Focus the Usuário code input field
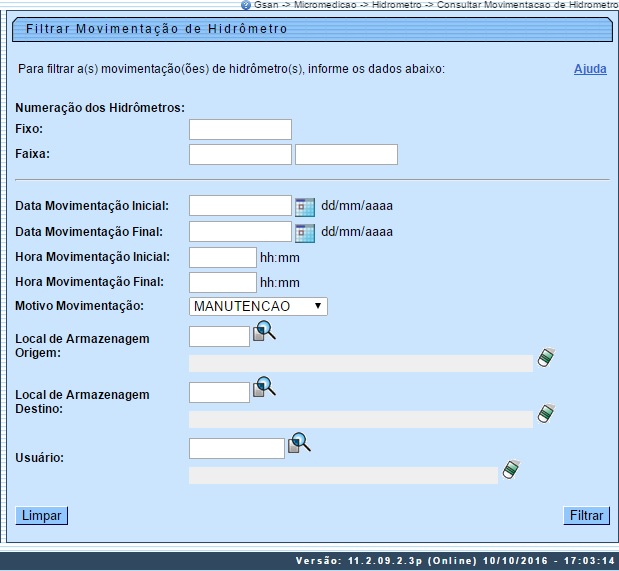 tap(236, 449)
